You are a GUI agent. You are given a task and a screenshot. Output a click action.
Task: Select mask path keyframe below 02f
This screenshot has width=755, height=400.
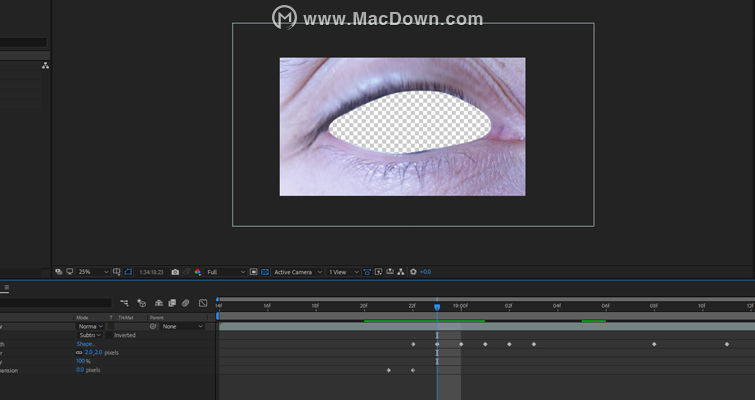click(x=509, y=344)
